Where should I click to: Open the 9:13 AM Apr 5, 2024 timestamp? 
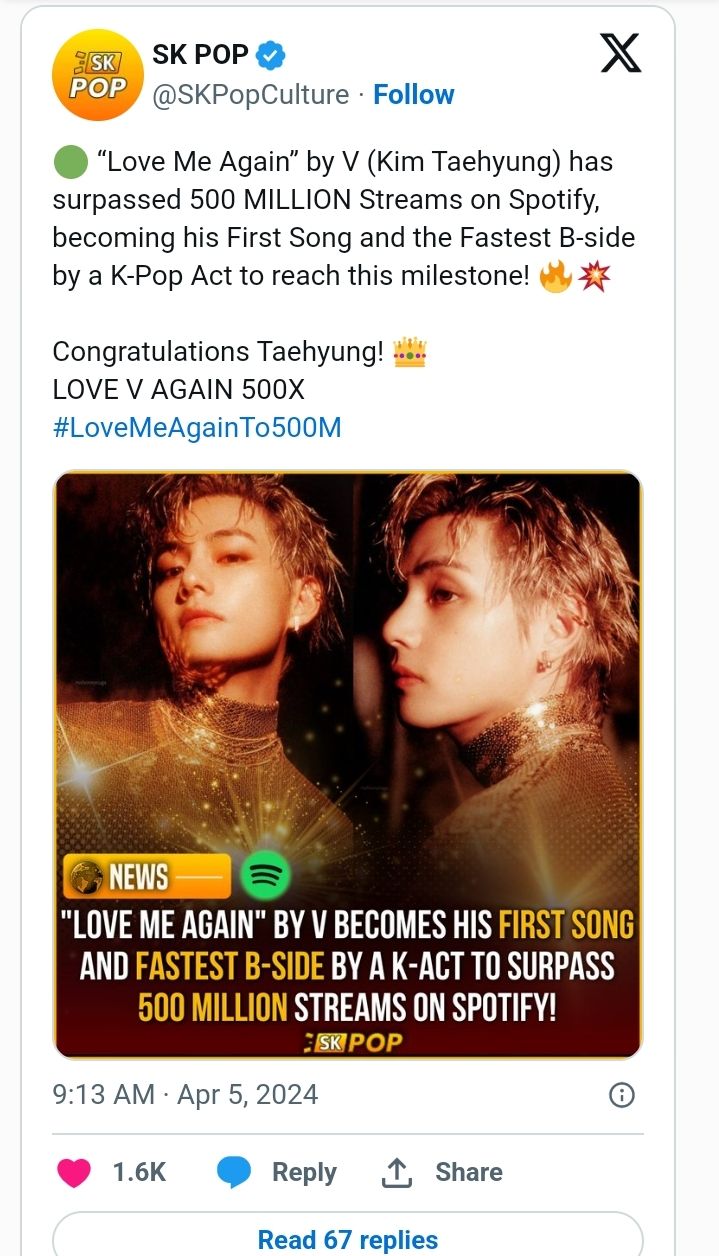[185, 1095]
